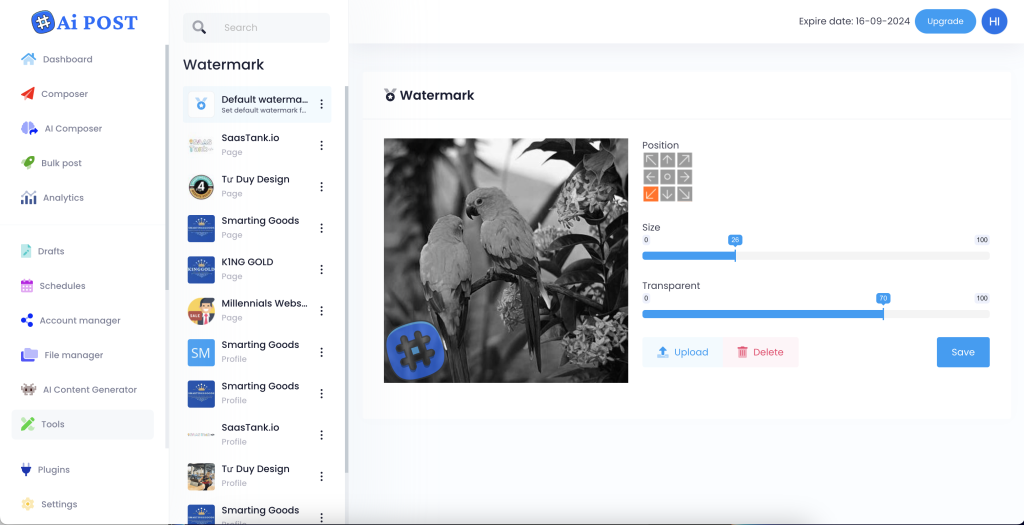Open Account manager from sidebar
Screen dimensions: 1024x525
tap(79, 321)
